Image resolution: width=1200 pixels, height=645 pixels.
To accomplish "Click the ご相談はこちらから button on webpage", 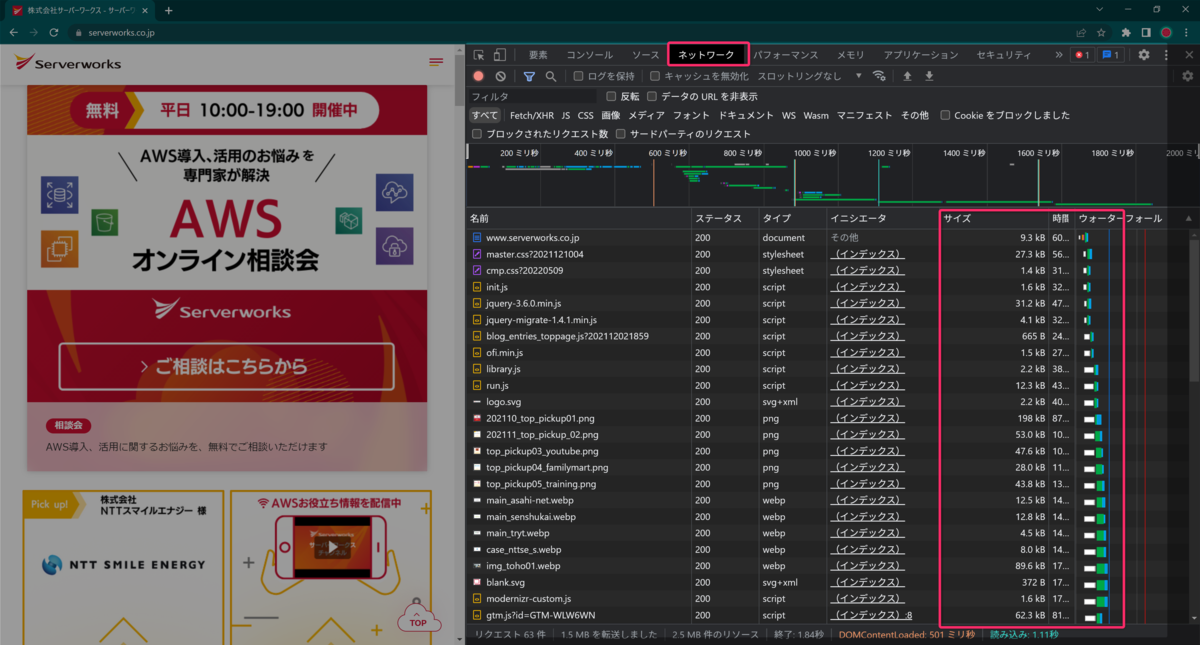I will [x=226, y=367].
